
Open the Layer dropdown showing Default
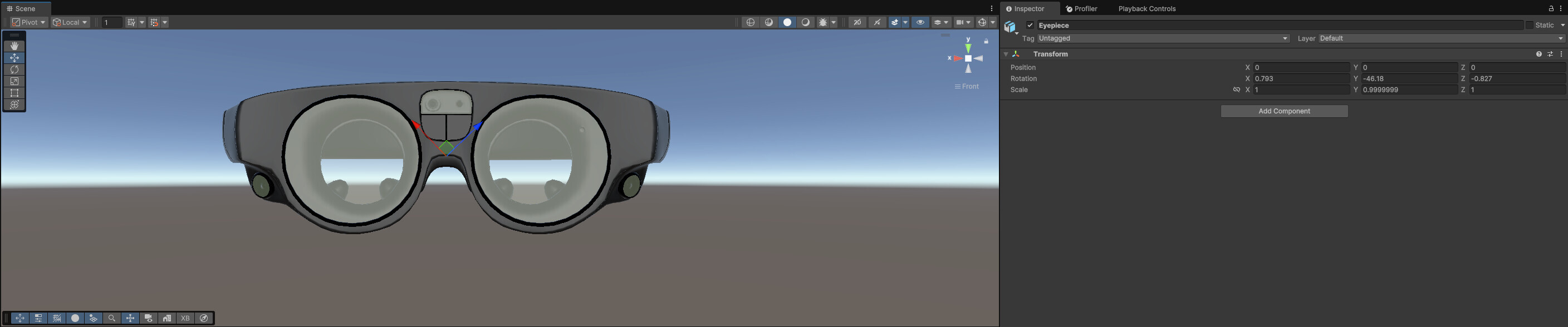[x=1442, y=38]
